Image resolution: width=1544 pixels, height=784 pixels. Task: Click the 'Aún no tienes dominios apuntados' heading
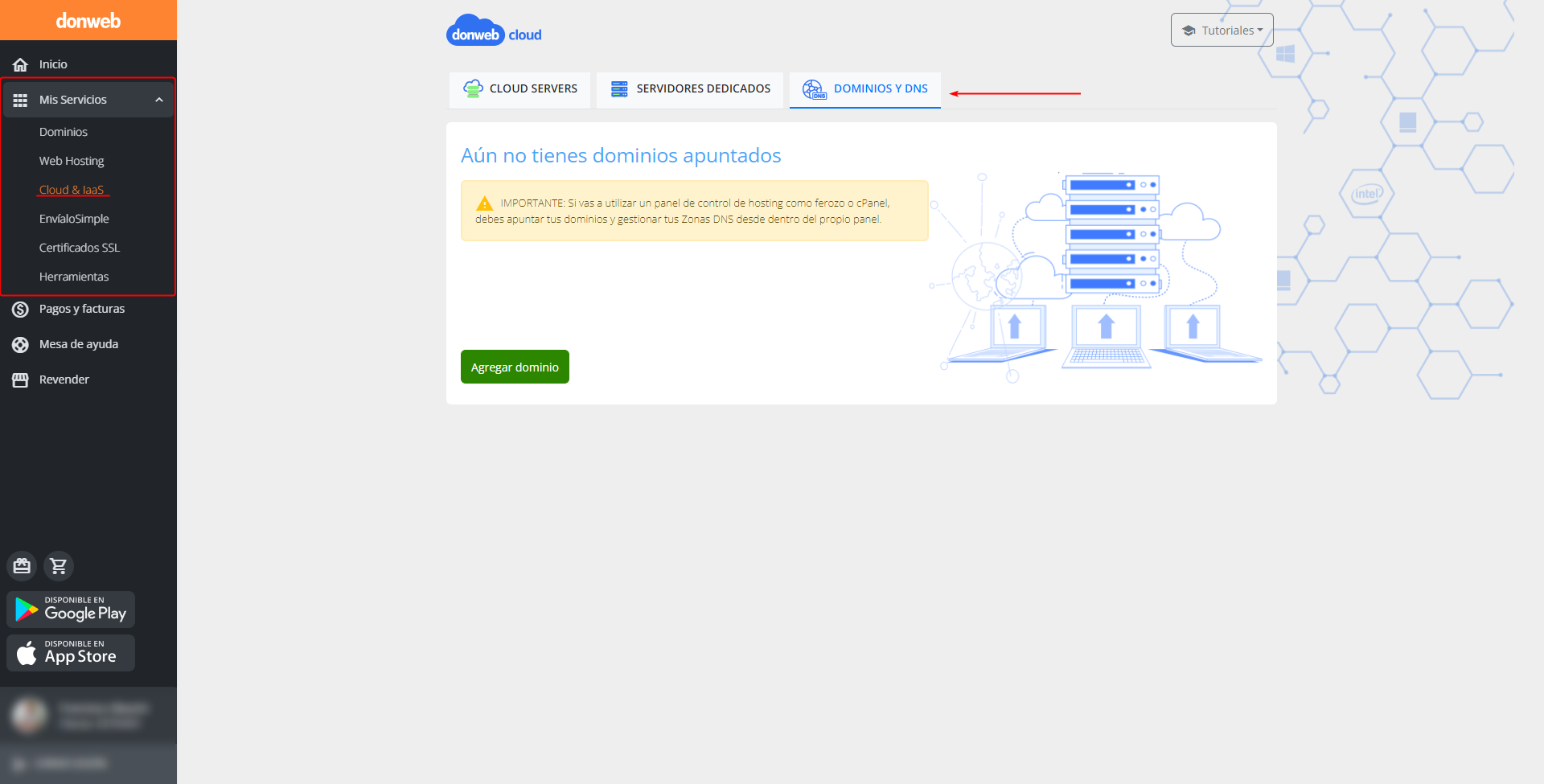[x=621, y=155]
